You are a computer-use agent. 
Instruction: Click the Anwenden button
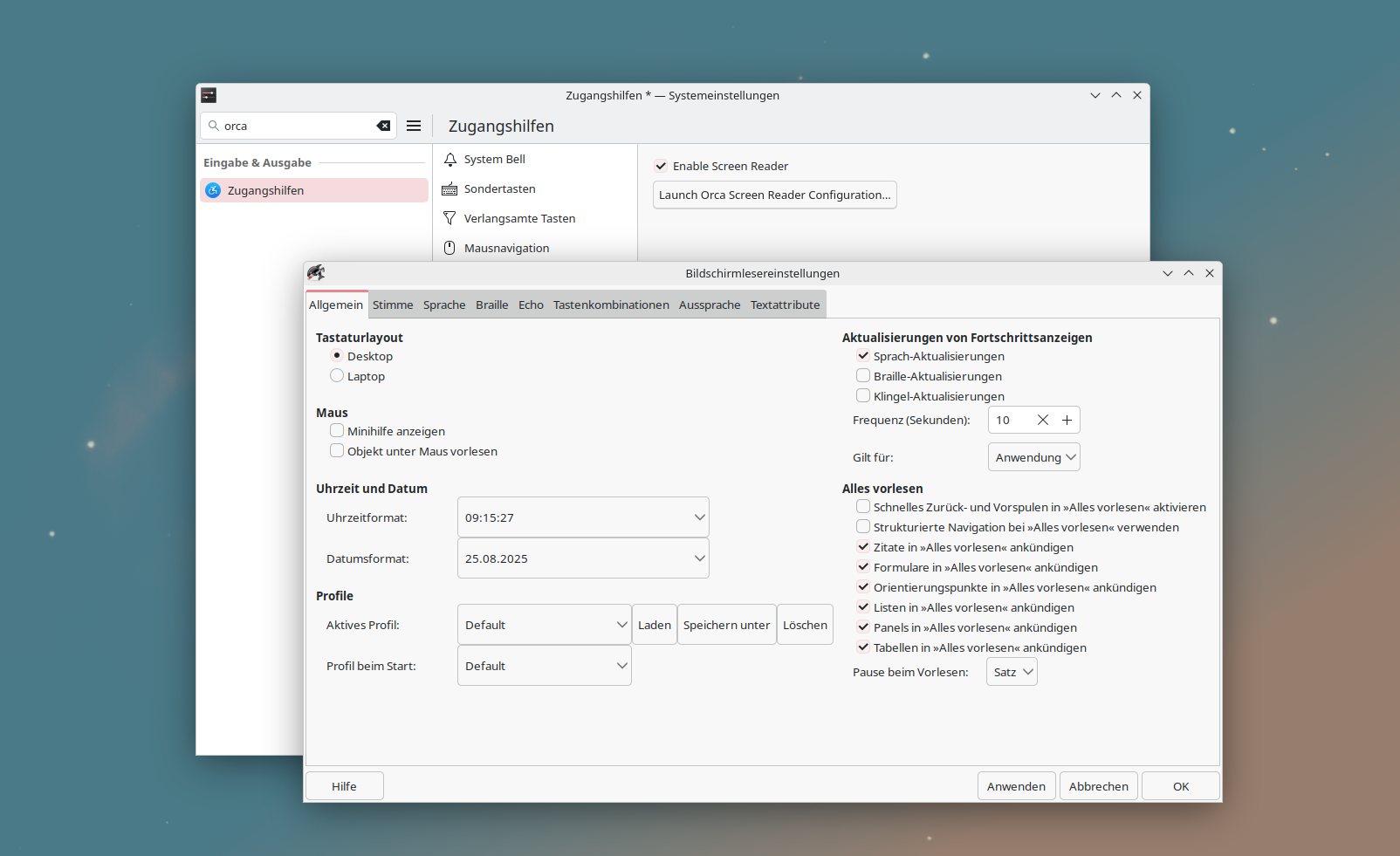coord(1016,785)
